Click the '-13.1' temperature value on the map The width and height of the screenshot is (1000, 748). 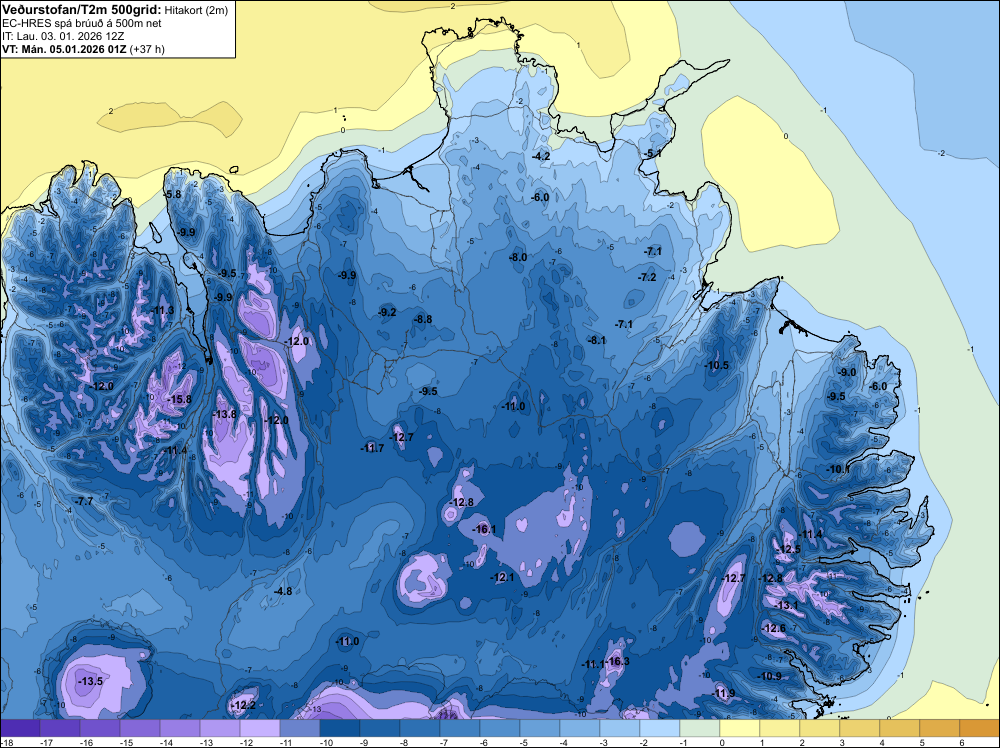pos(786,605)
